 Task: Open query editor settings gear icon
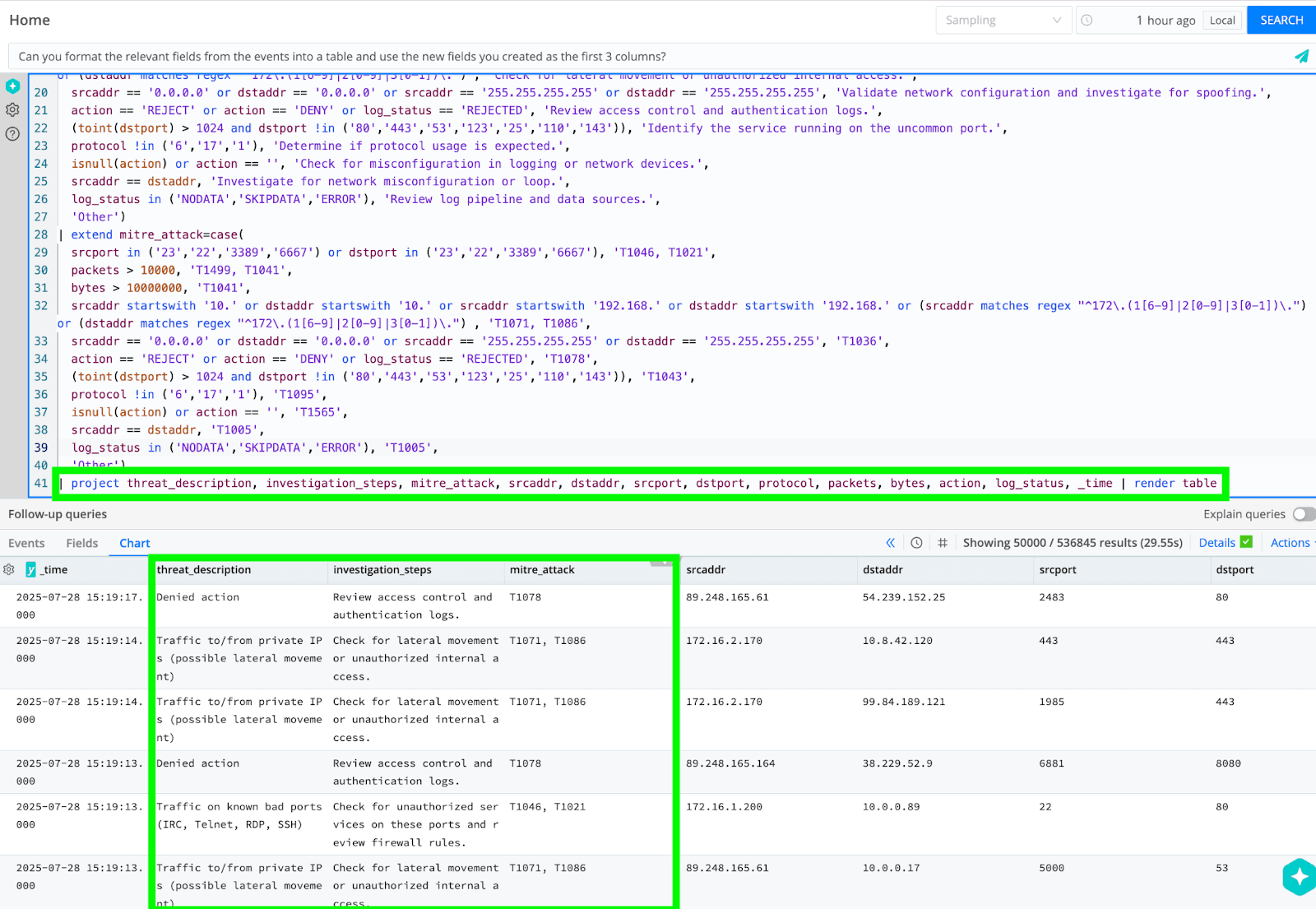coord(12,109)
